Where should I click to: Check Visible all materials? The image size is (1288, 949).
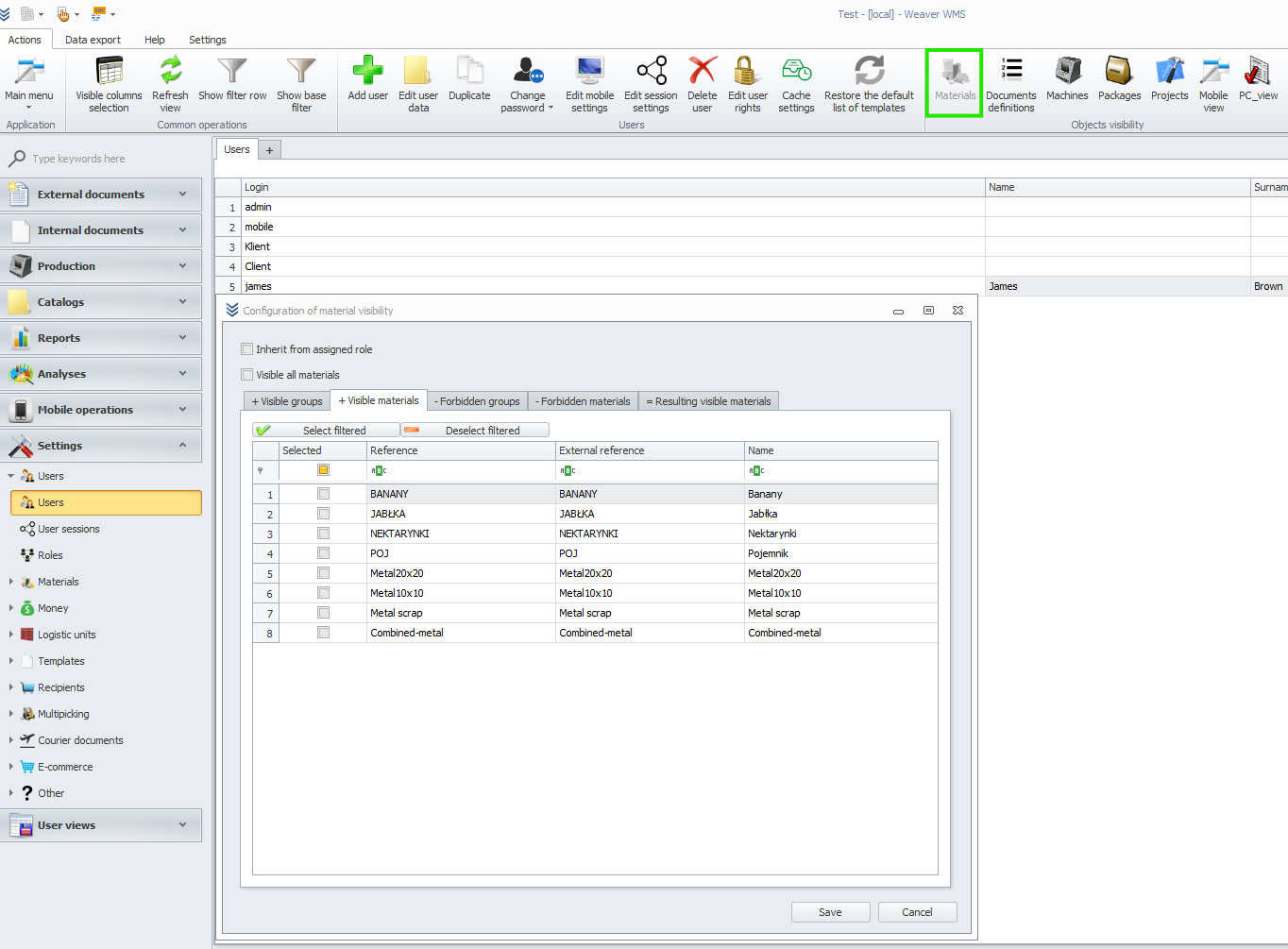[x=247, y=375]
